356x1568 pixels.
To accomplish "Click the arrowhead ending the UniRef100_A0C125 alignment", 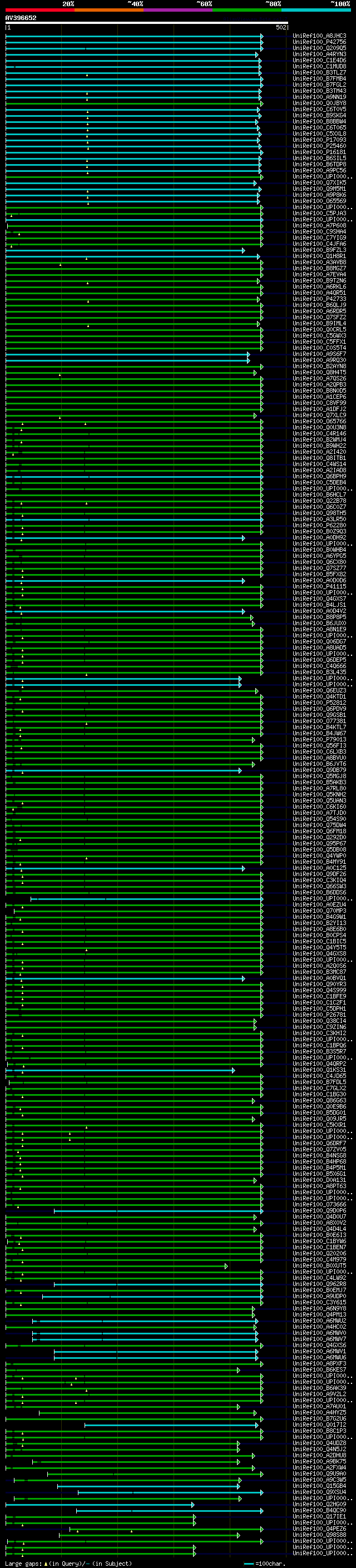I will click(x=244, y=869).
